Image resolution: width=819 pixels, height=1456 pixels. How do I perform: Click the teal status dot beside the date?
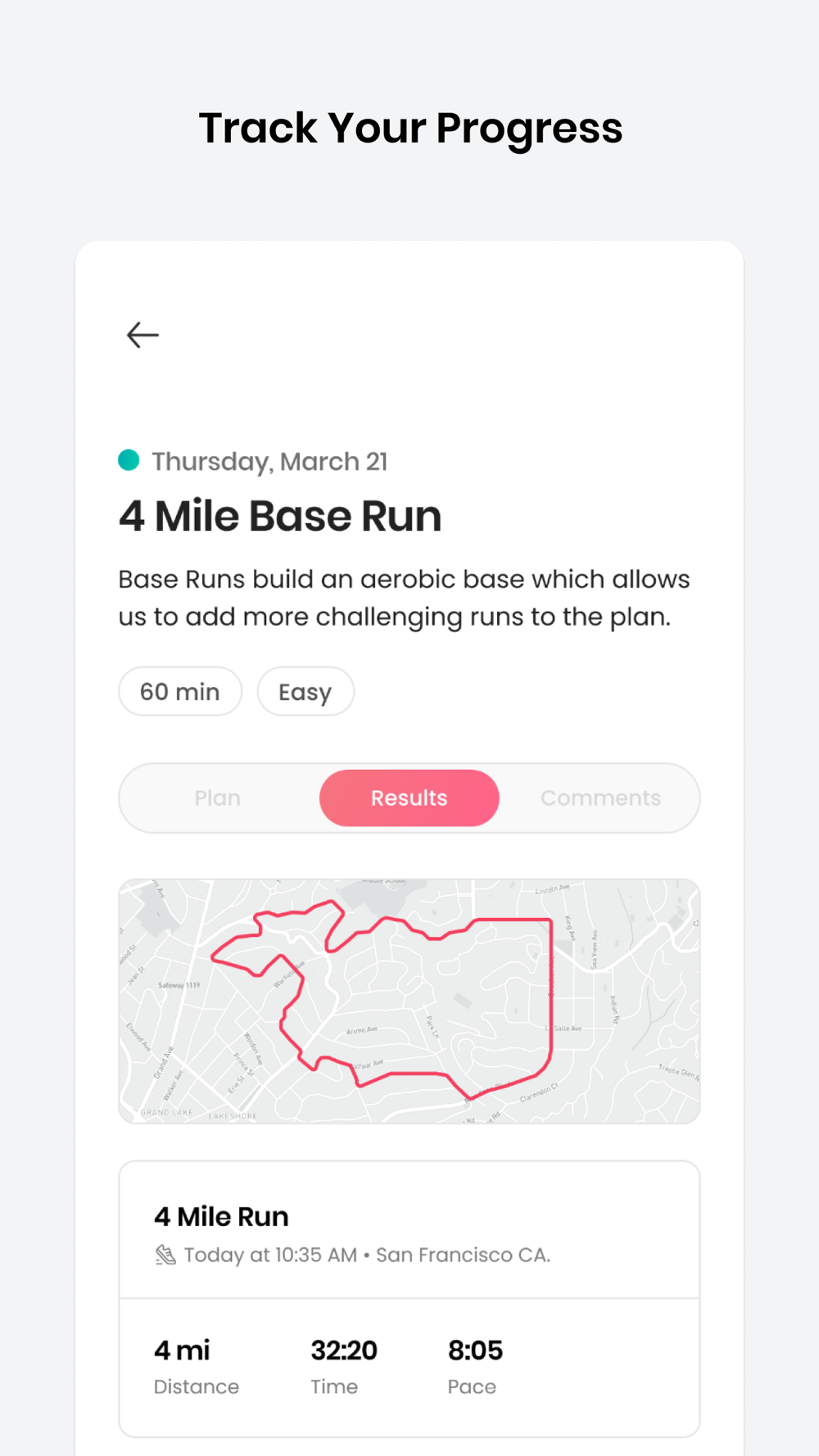129,460
